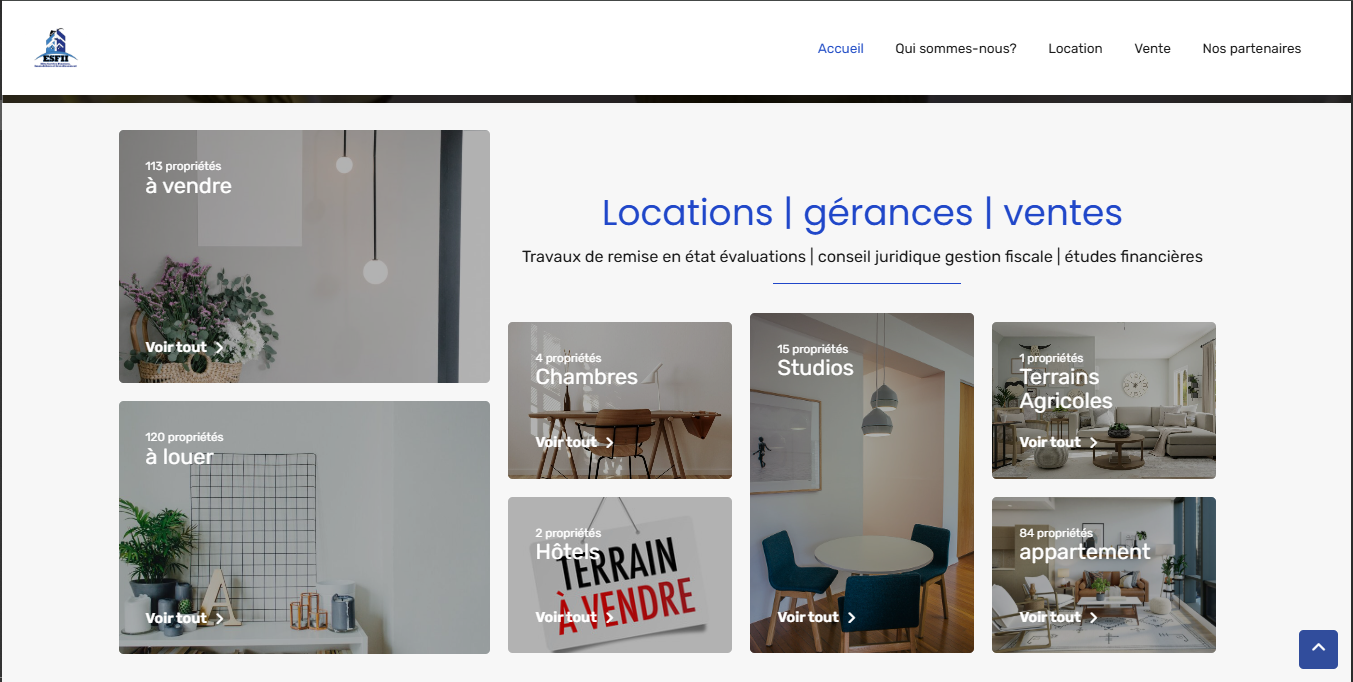Open the 'Qui sommes-nous?' menu item

pos(956,48)
